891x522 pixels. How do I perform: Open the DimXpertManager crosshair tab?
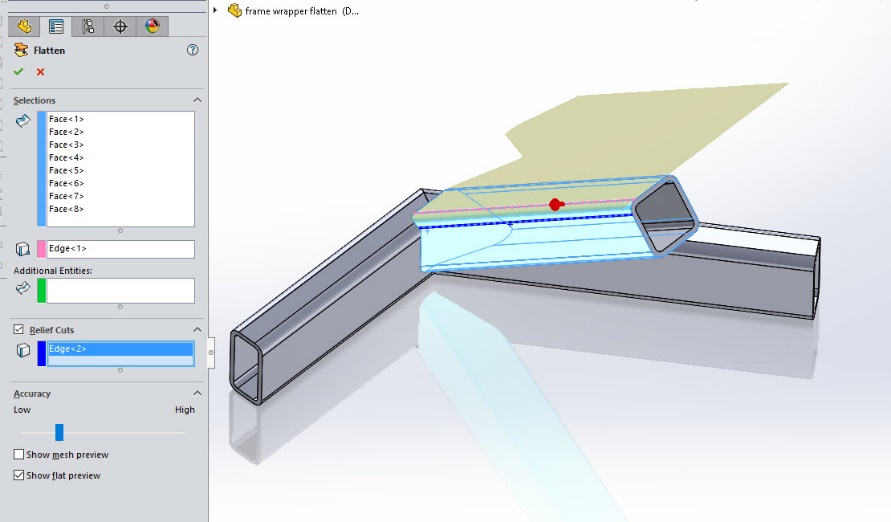coord(120,26)
